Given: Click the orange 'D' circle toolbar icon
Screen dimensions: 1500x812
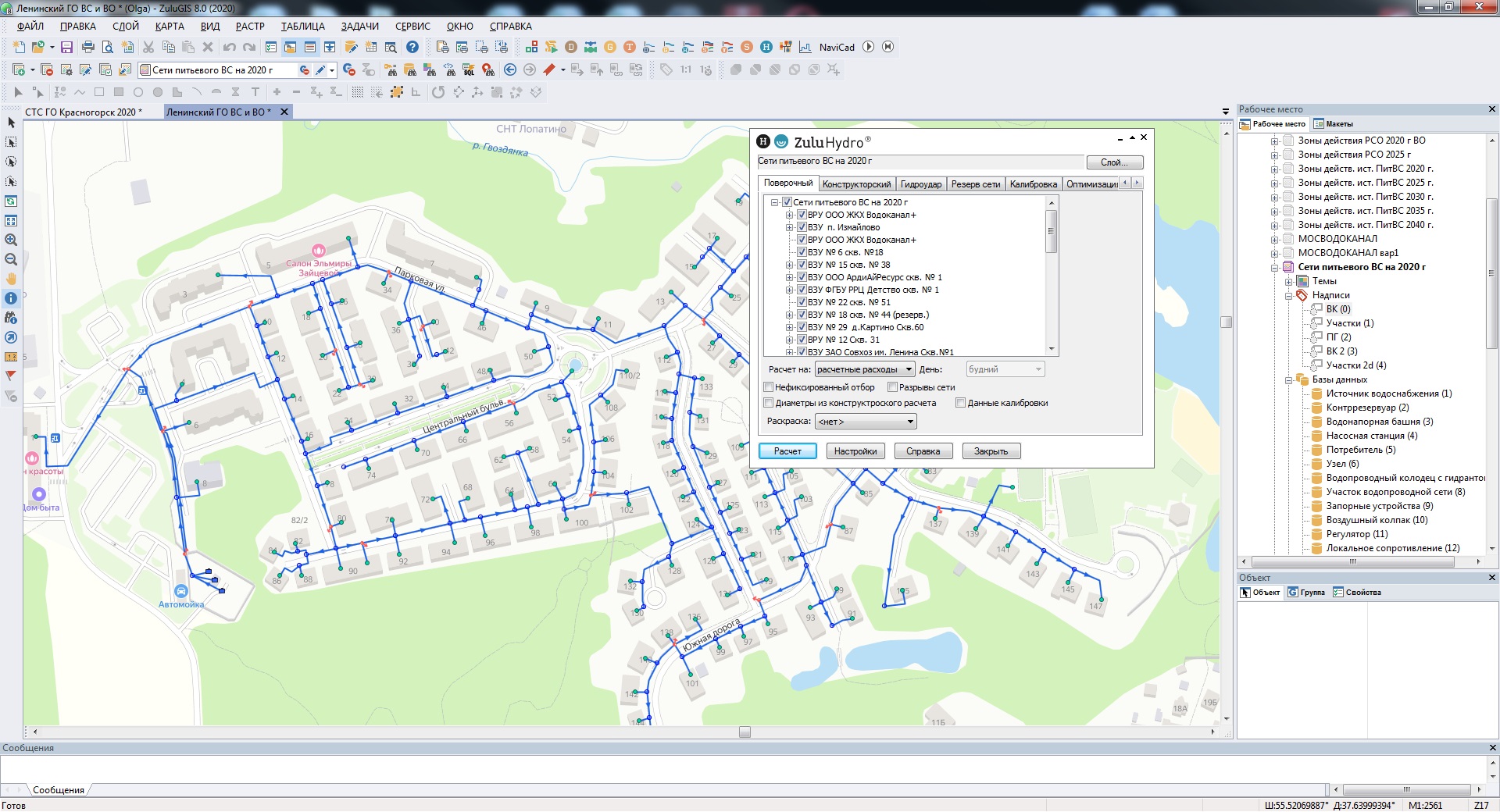Looking at the screenshot, I should coord(571,47).
